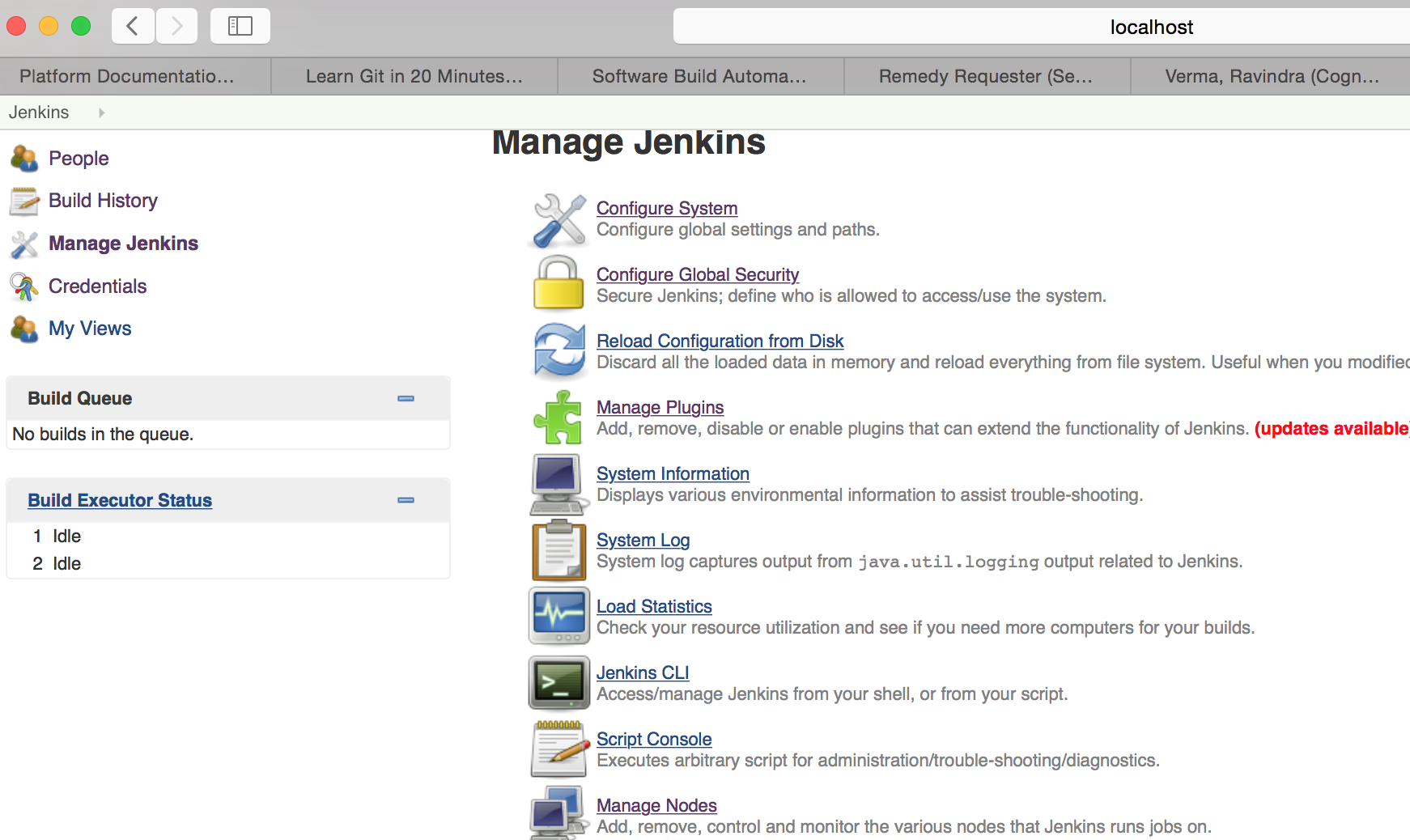Image resolution: width=1410 pixels, height=840 pixels.
Task: Click the Reload Configuration refresh arrows icon
Action: pos(559,350)
